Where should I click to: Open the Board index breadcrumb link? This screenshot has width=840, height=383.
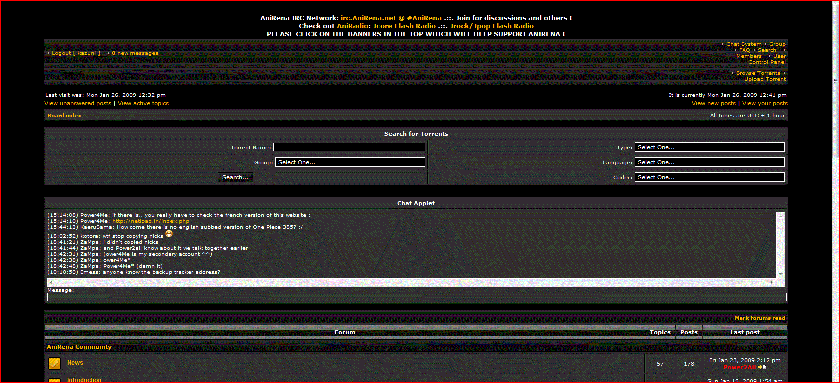(x=64, y=116)
